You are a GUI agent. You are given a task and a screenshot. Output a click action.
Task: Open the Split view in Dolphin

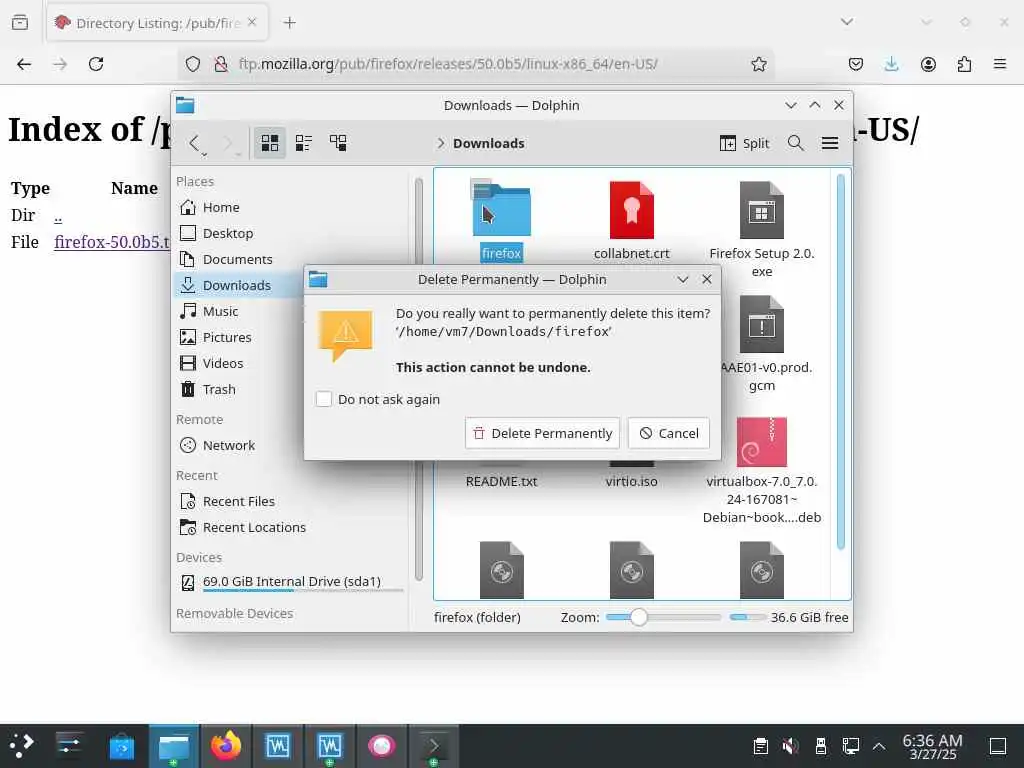pyautogui.click(x=744, y=143)
